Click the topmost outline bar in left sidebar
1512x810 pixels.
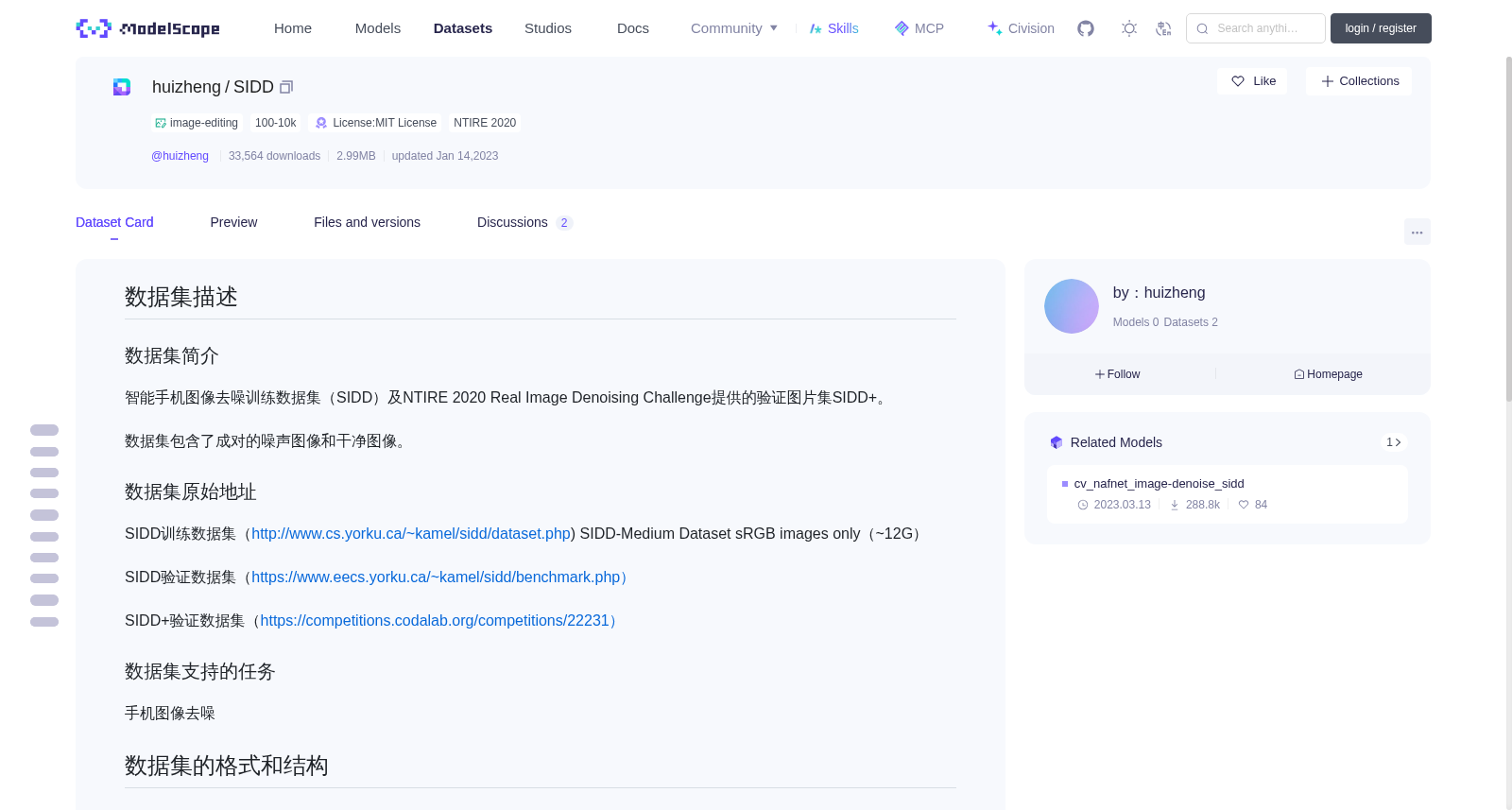point(44,430)
